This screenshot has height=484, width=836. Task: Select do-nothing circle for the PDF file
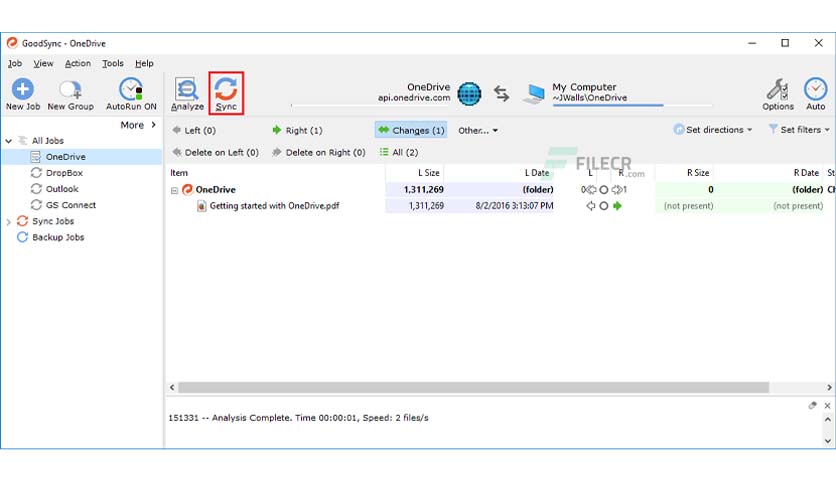604,206
